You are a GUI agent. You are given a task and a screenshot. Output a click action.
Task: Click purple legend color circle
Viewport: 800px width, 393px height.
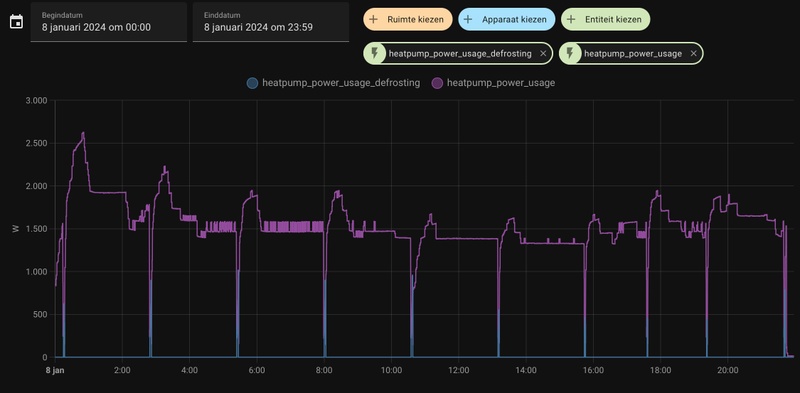tap(437, 83)
